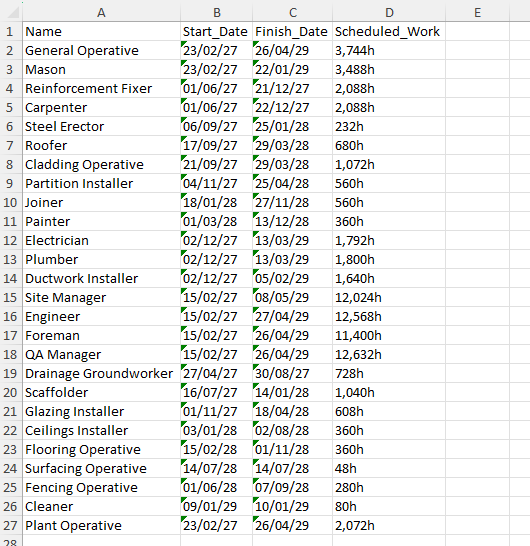This screenshot has width=530, height=546.
Task: Click the 12,632h scheduled work cell
Action: point(389,354)
